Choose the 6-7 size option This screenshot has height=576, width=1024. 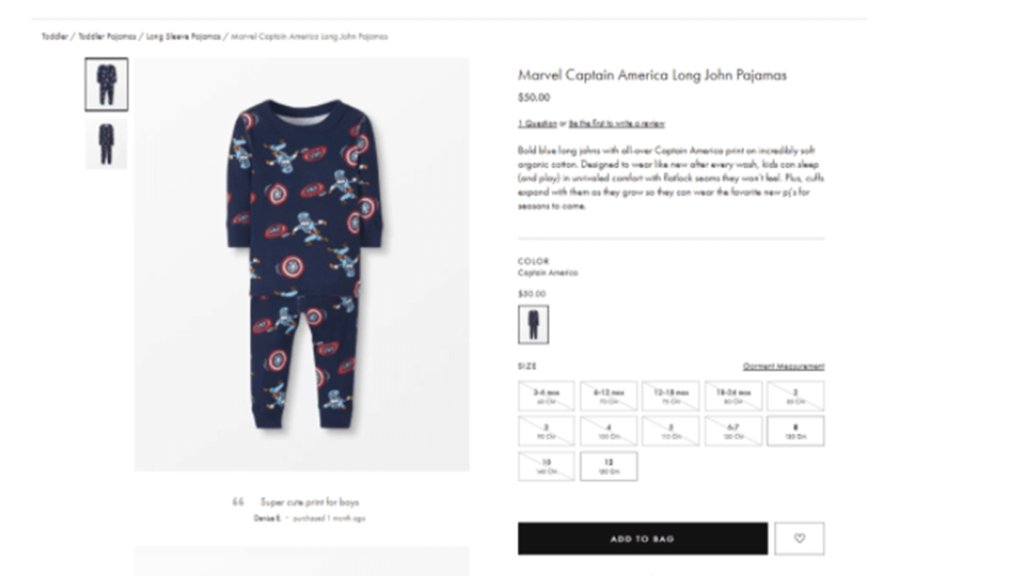click(733, 431)
